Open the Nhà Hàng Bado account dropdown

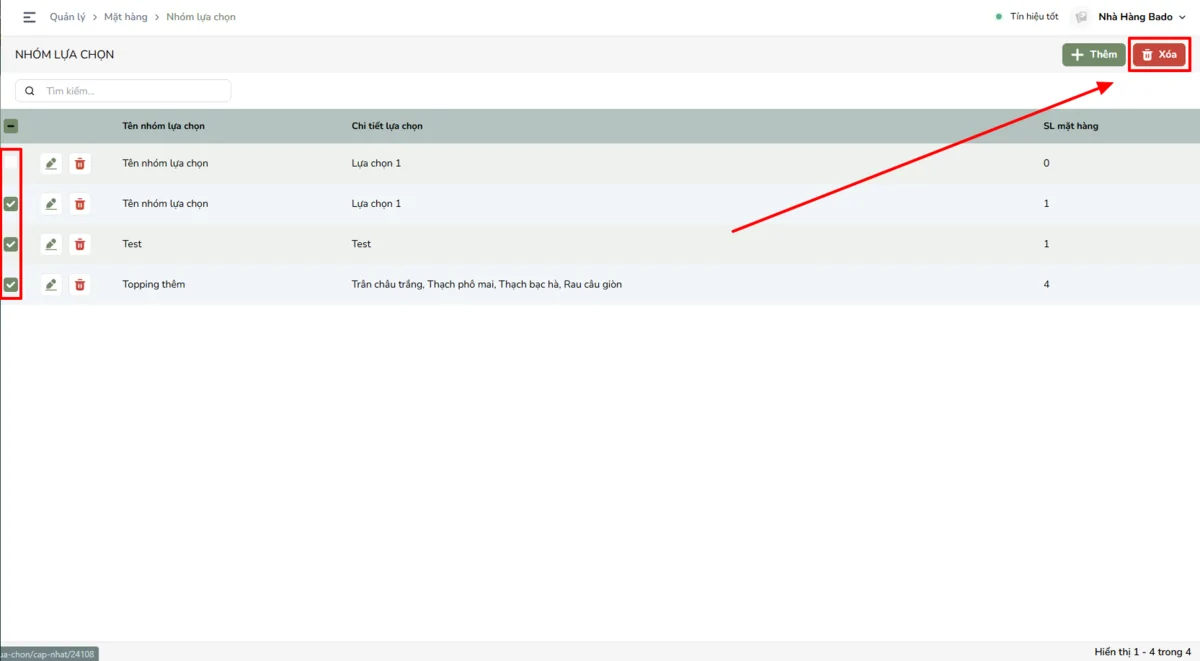[x=1142, y=17]
